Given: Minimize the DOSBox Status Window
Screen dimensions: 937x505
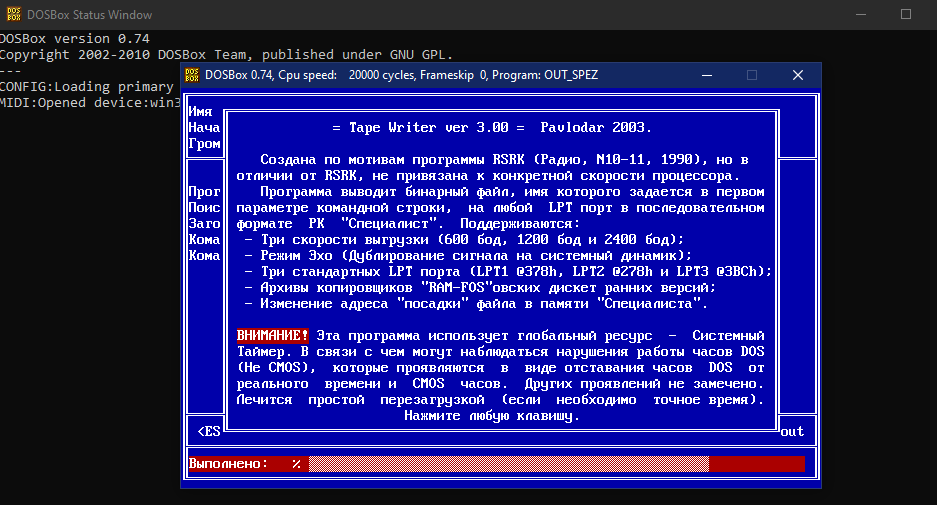Looking at the screenshot, I should (x=861, y=14).
